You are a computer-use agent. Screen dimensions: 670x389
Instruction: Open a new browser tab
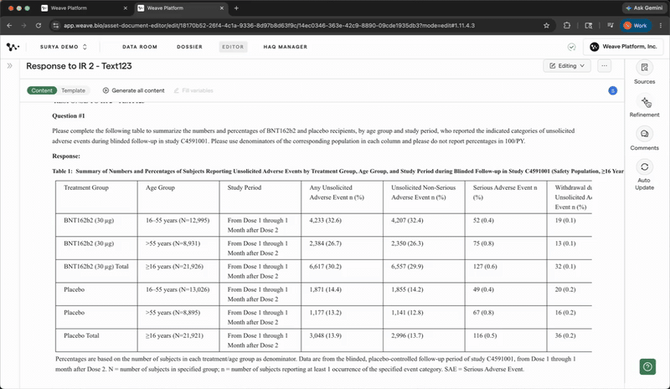tap(236, 8)
